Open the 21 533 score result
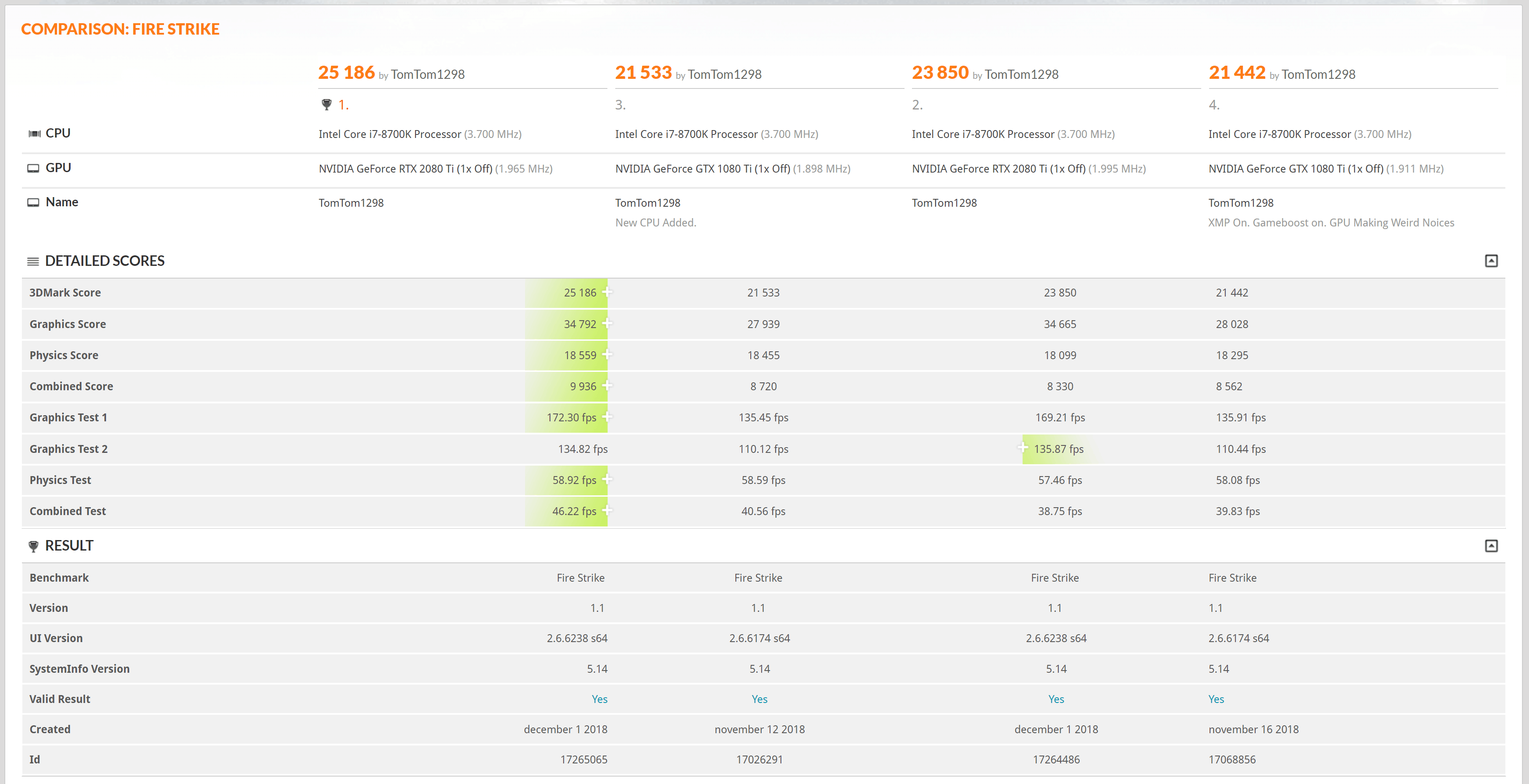Screen dimensions: 1529x784 643,72
